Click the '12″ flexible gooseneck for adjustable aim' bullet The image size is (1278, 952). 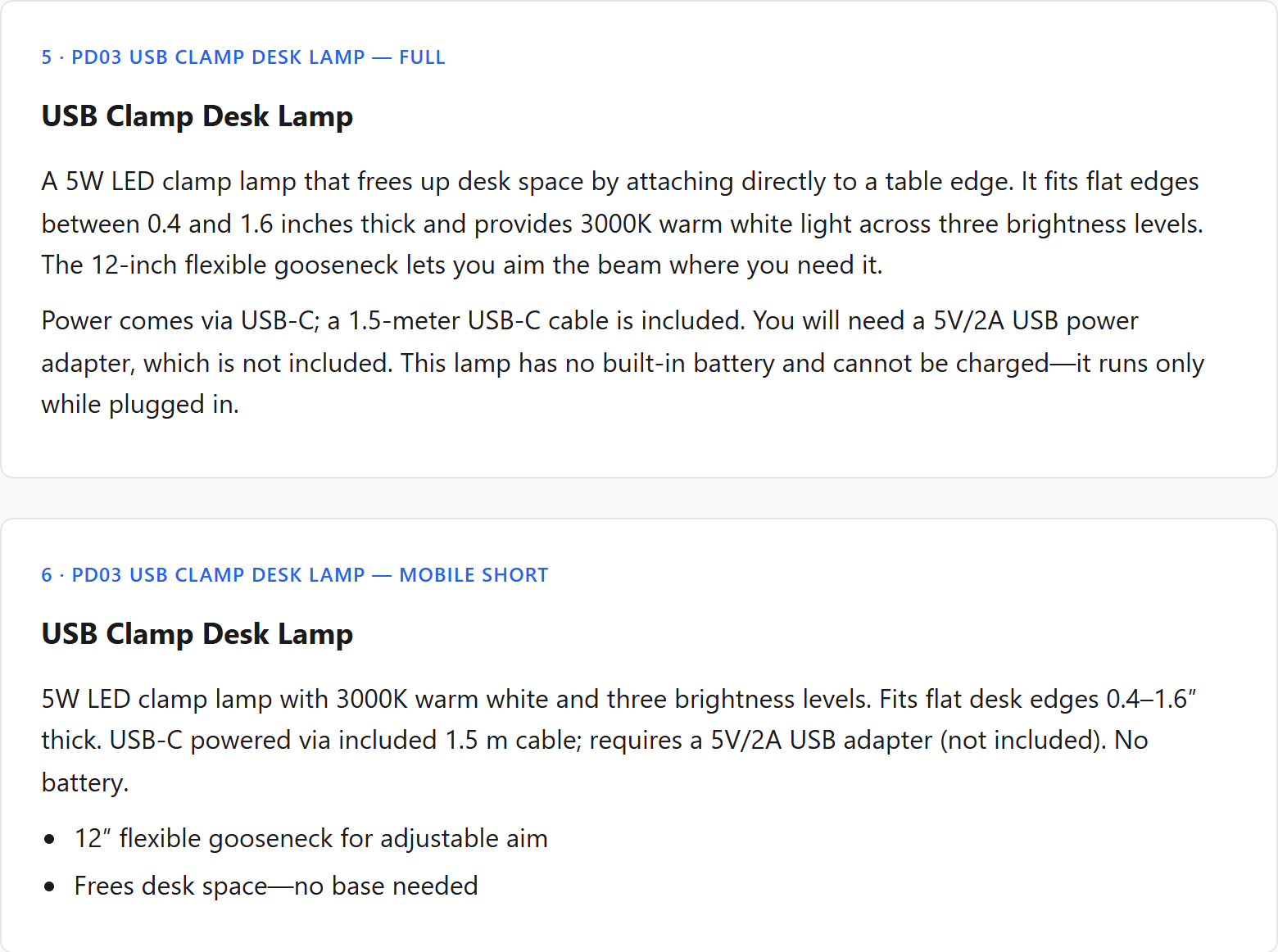pyautogui.click(x=311, y=839)
